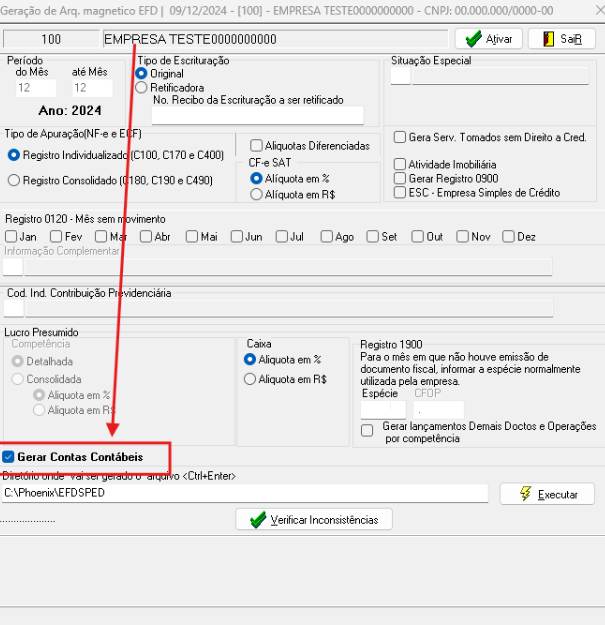Select Lucro Presumido Consolidada radio

18,379
